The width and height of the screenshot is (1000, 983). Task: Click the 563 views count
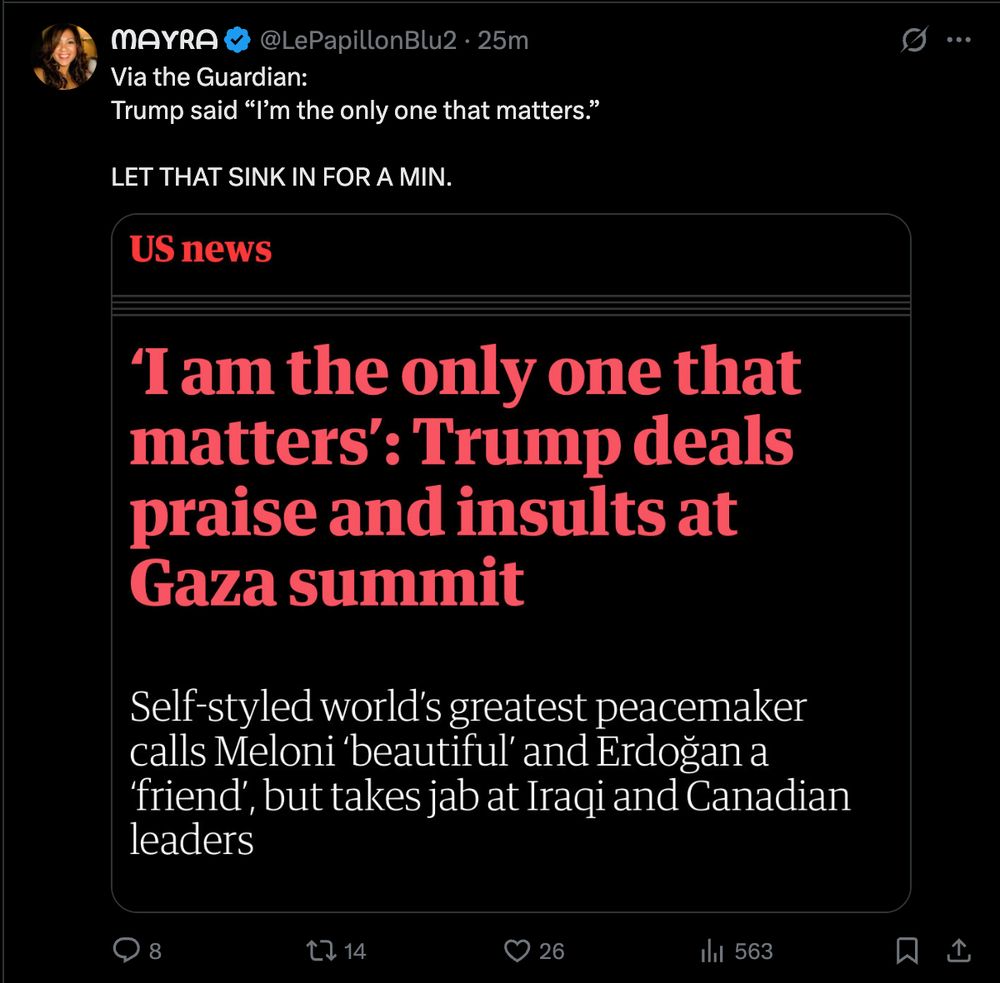(754, 951)
